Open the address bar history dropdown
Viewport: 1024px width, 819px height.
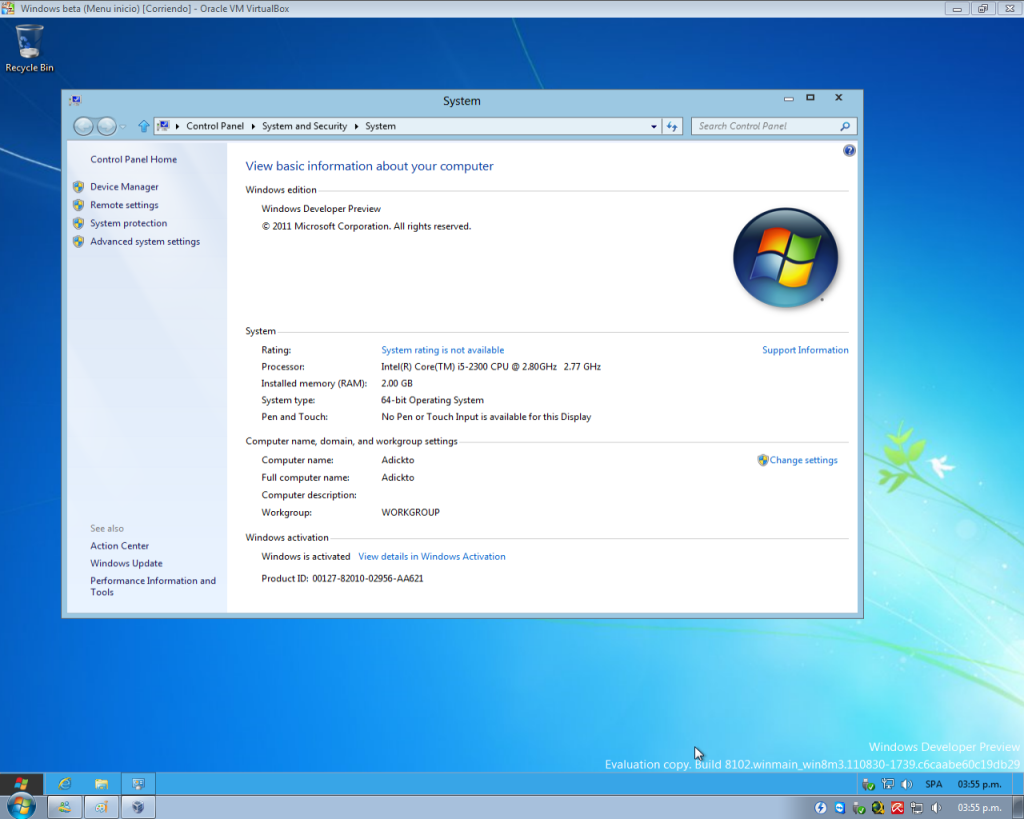point(654,127)
